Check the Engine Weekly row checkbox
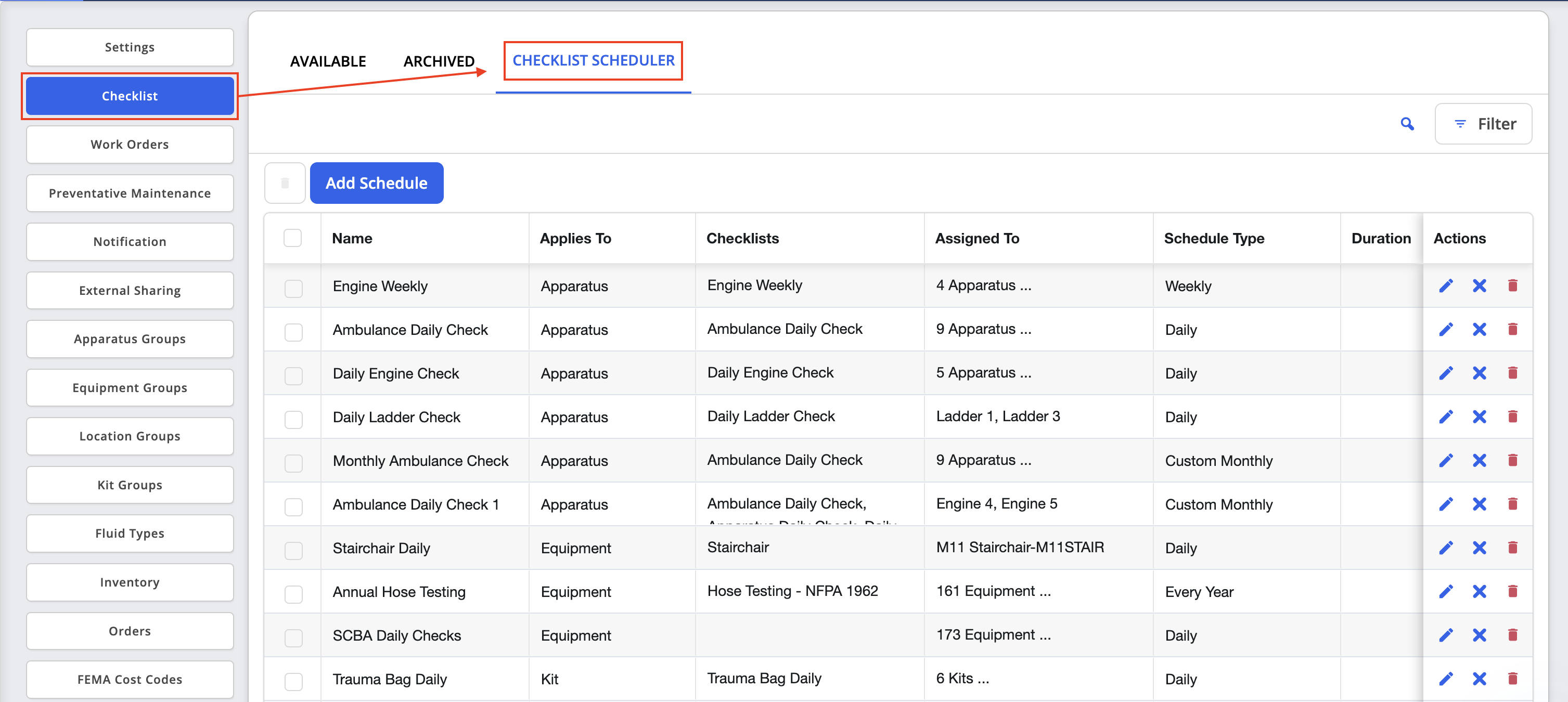The image size is (1568, 702). [x=293, y=289]
